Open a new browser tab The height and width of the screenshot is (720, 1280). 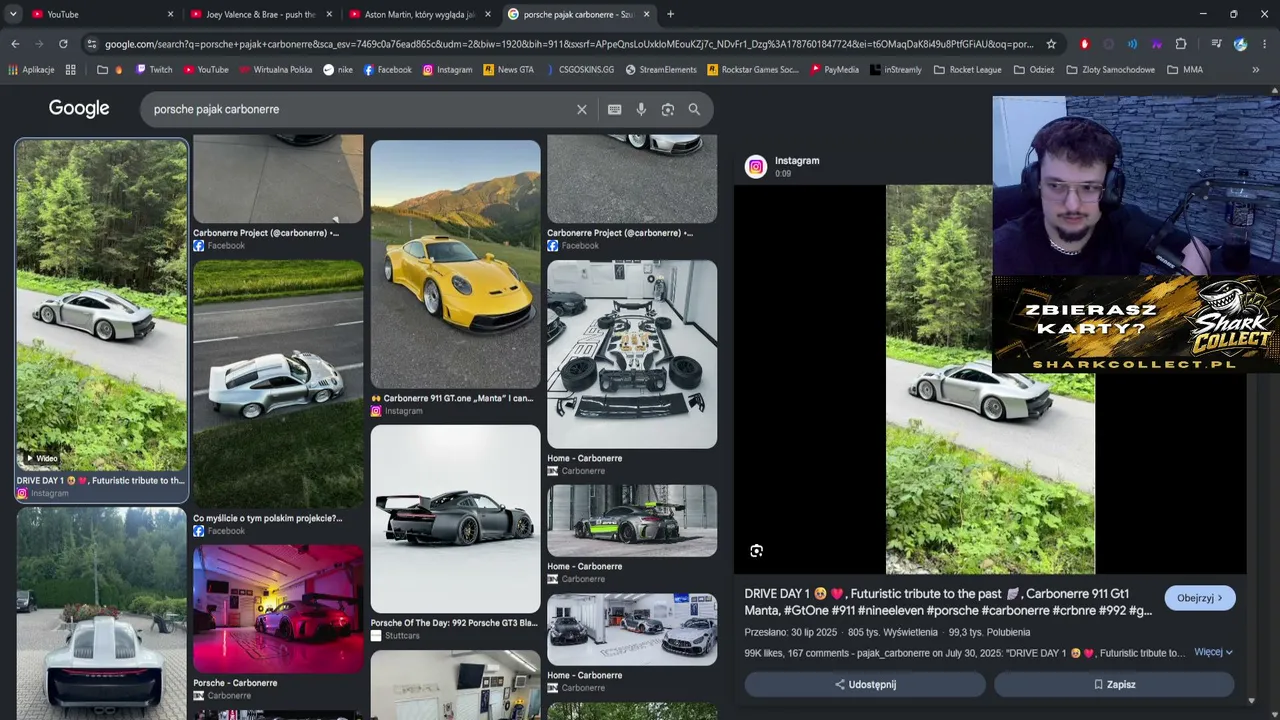pyautogui.click(x=670, y=14)
